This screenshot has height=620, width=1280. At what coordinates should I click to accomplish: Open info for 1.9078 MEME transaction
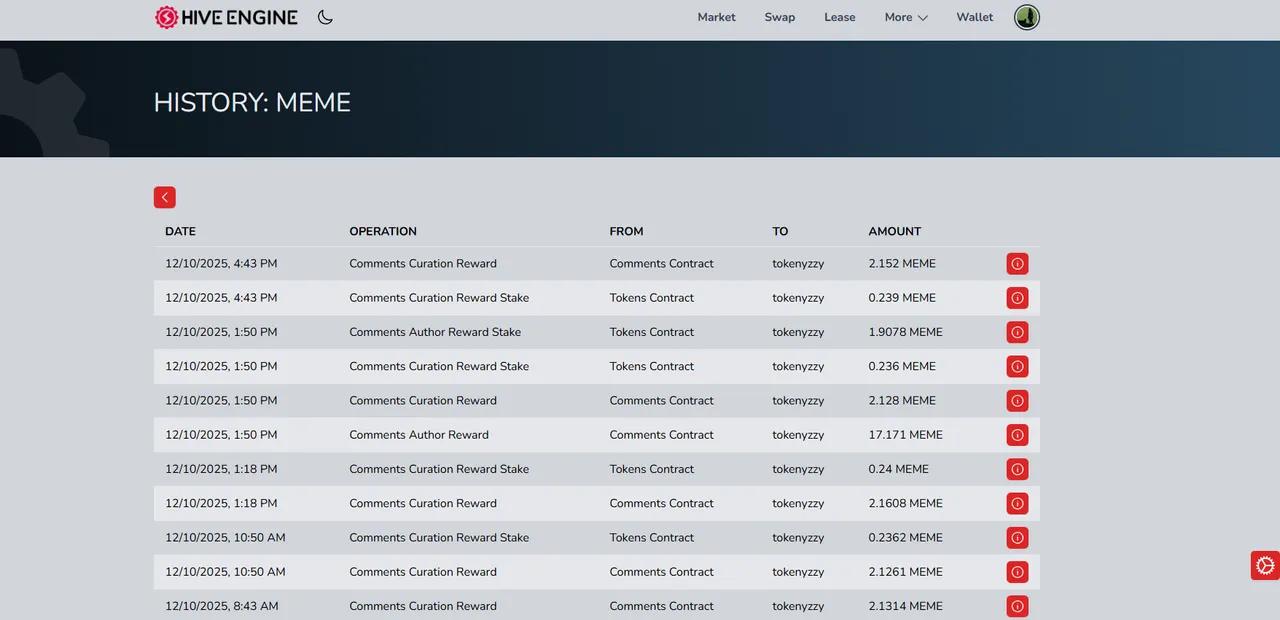pos(1017,332)
